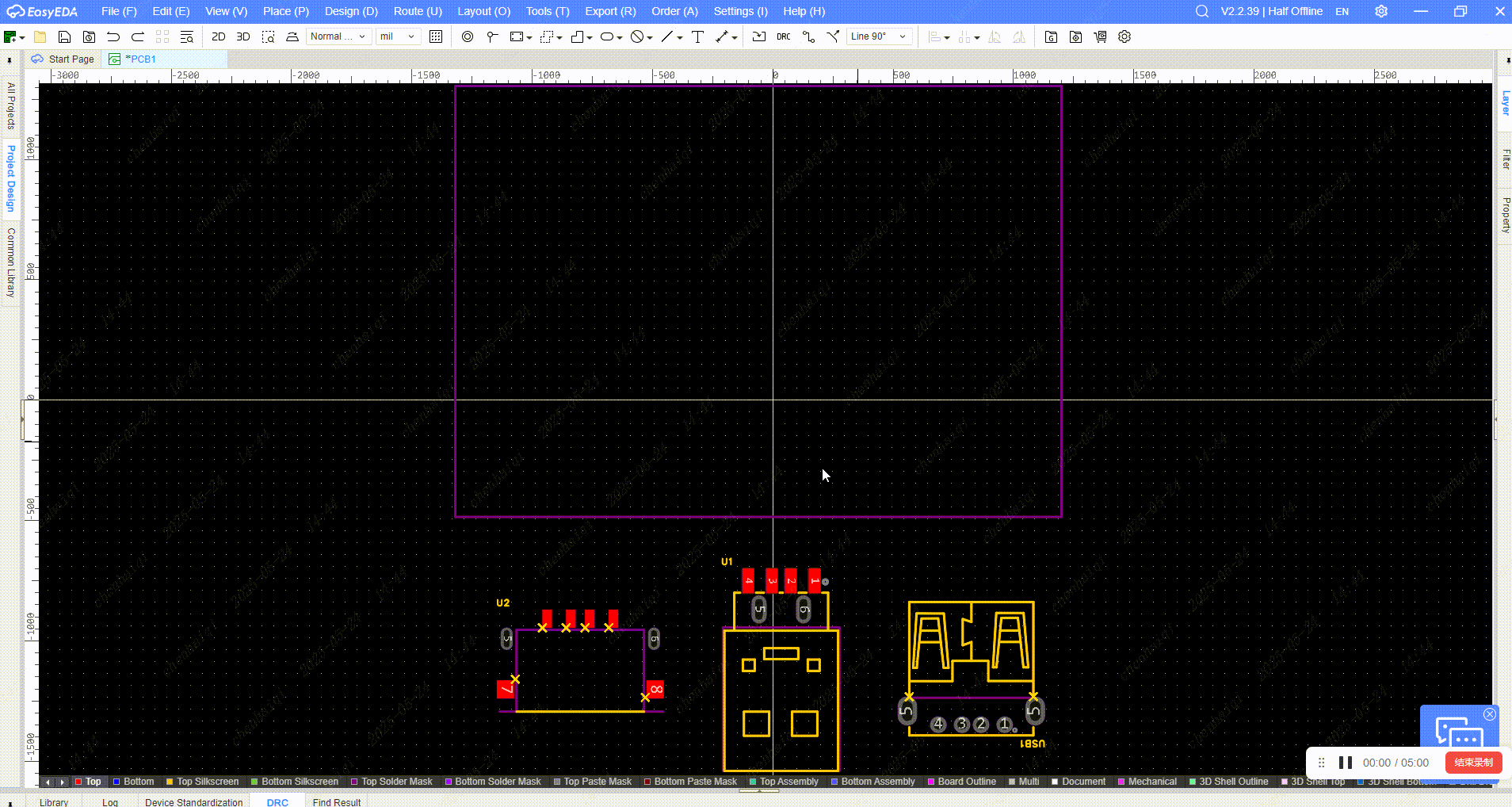Expand the mil units dropdown
The height and width of the screenshot is (807, 1512).
pos(398,36)
